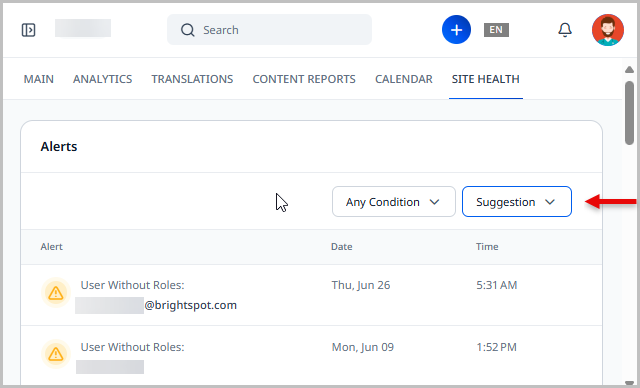Click the Mon, Jun 09 date cell
This screenshot has height=388, width=640.
coord(363,347)
